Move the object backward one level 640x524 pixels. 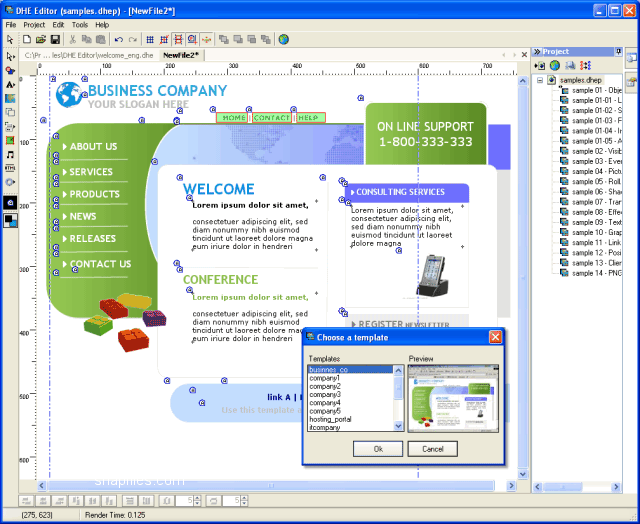[x=251, y=39]
